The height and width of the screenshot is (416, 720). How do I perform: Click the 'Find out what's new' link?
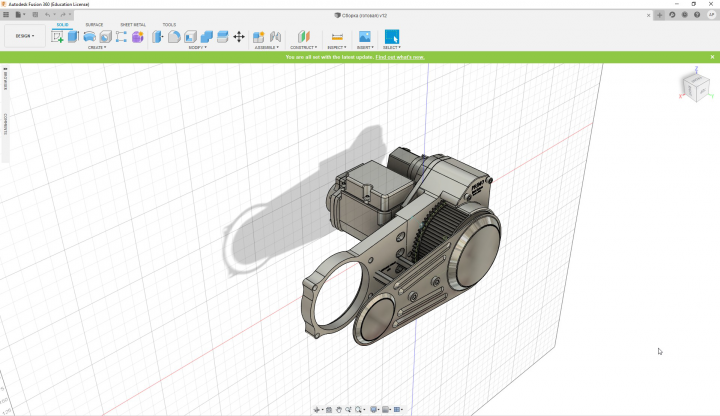pyautogui.click(x=400, y=57)
